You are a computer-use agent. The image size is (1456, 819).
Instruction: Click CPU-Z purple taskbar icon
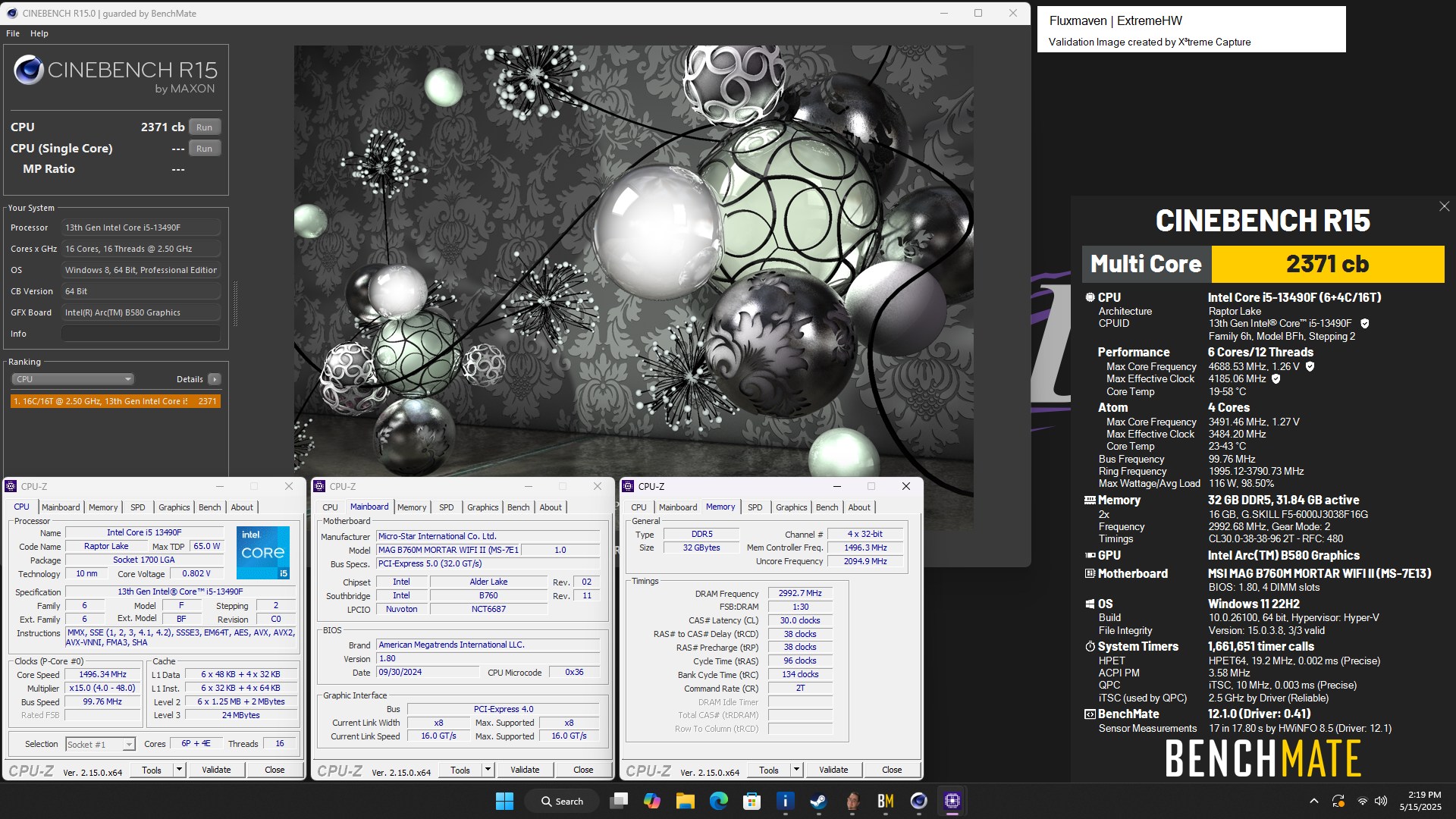[952, 801]
